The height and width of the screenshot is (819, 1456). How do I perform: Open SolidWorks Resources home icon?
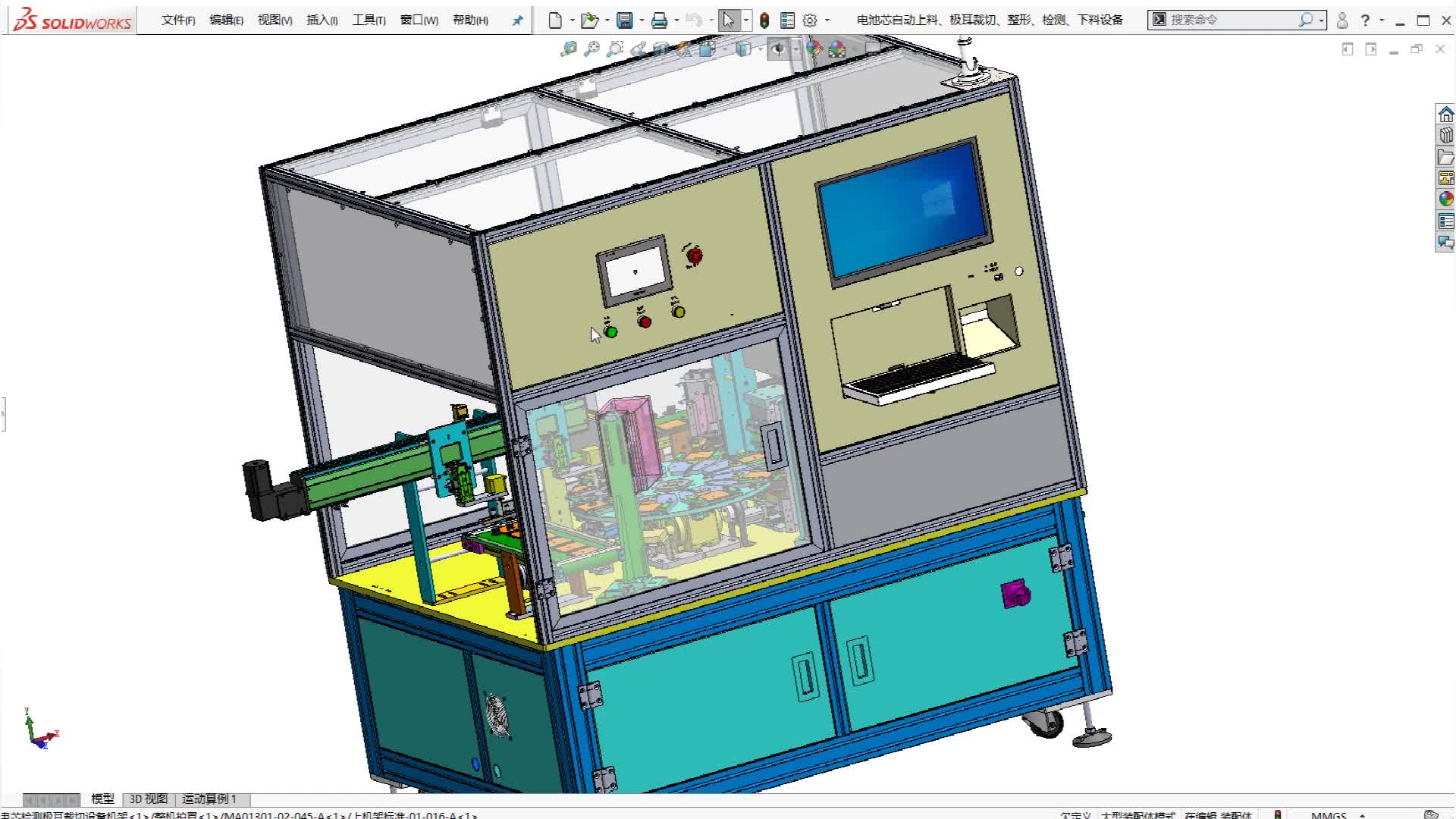point(1446,115)
